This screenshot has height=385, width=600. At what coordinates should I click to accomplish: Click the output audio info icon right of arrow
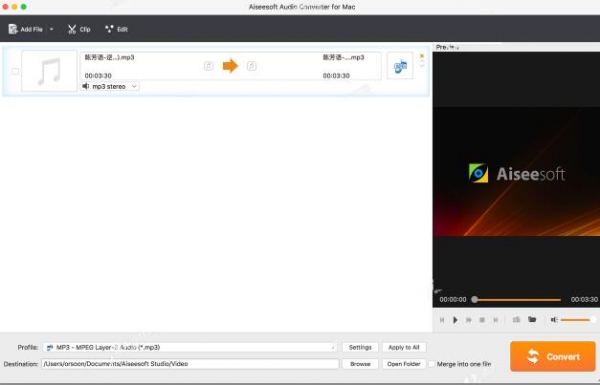click(x=251, y=66)
